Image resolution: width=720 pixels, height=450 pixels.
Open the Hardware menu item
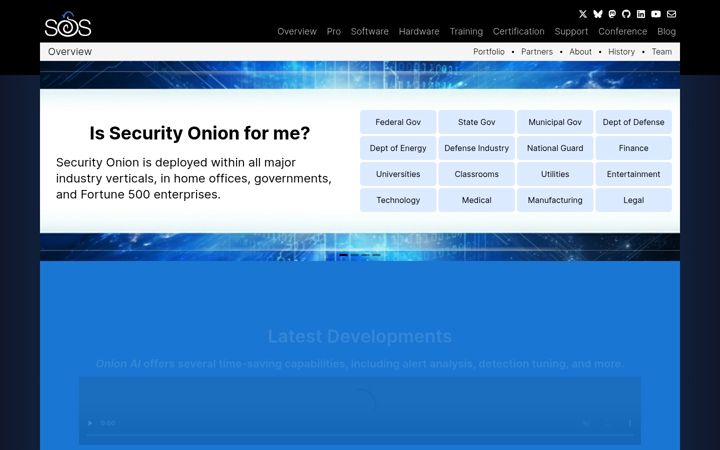[419, 31]
